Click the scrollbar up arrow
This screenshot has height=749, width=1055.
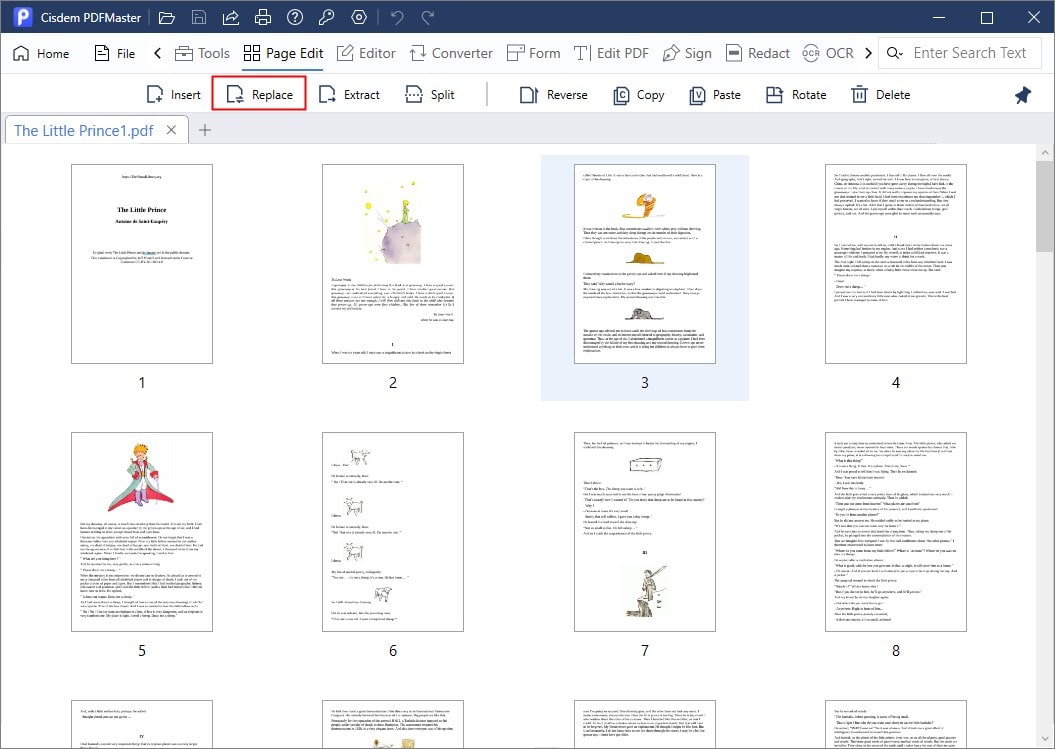[1045, 153]
